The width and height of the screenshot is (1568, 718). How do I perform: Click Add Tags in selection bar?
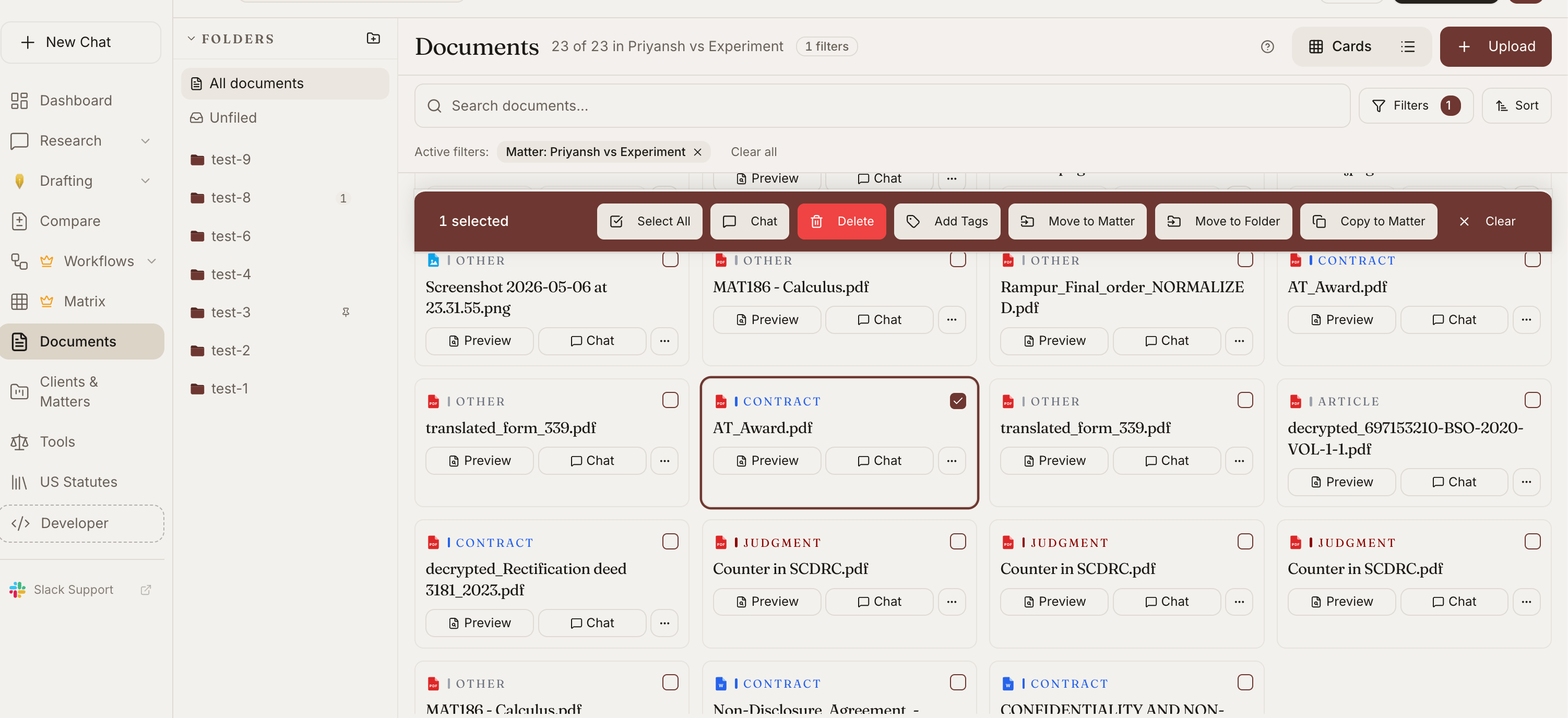[946, 221]
